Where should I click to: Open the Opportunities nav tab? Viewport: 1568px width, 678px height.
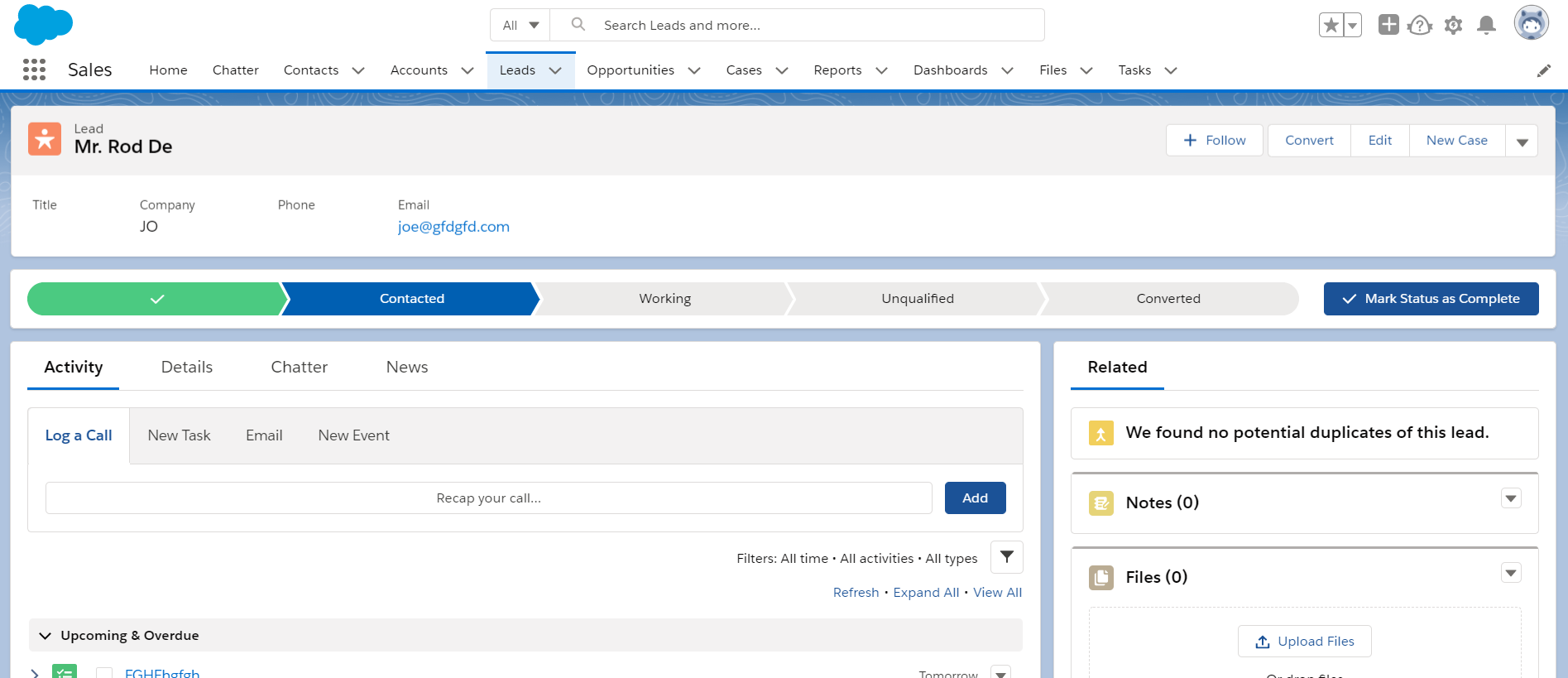631,70
